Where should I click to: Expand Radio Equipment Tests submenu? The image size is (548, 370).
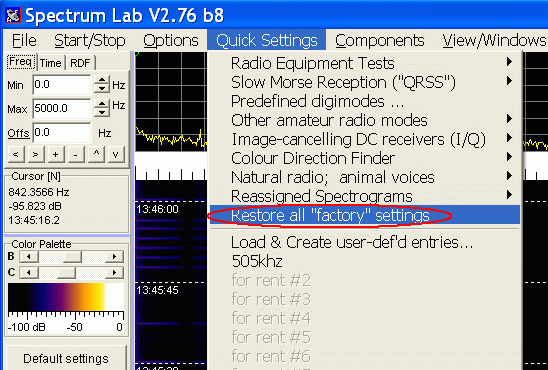(x=365, y=64)
